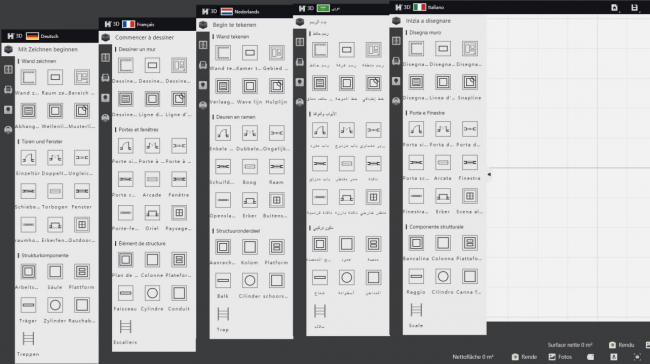The height and width of the screenshot is (364, 650).
Task: Click the Rendu button at bottom right
Action: coord(621,345)
